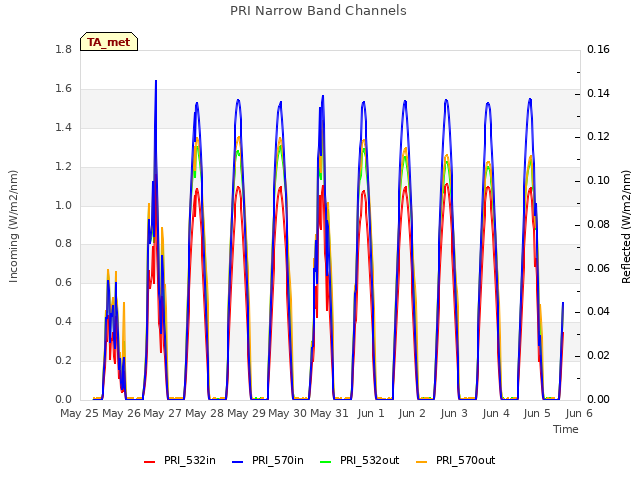Click the 0.00 right axis value

pos(598,399)
